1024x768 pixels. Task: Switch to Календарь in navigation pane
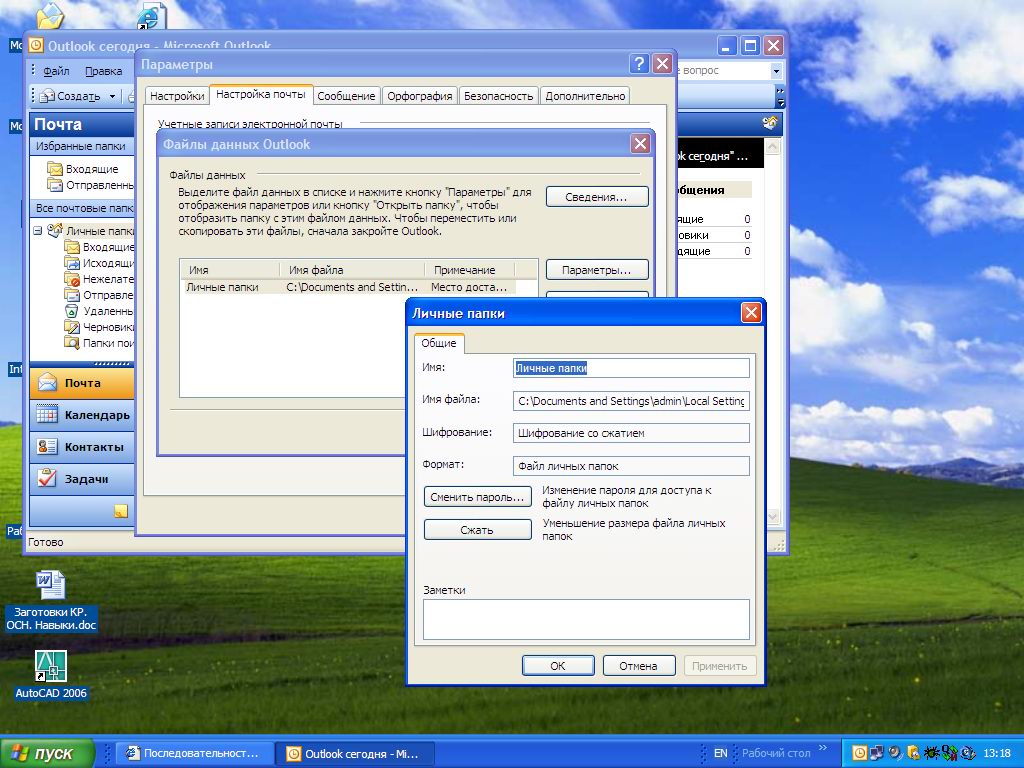pyautogui.click(x=82, y=415)
